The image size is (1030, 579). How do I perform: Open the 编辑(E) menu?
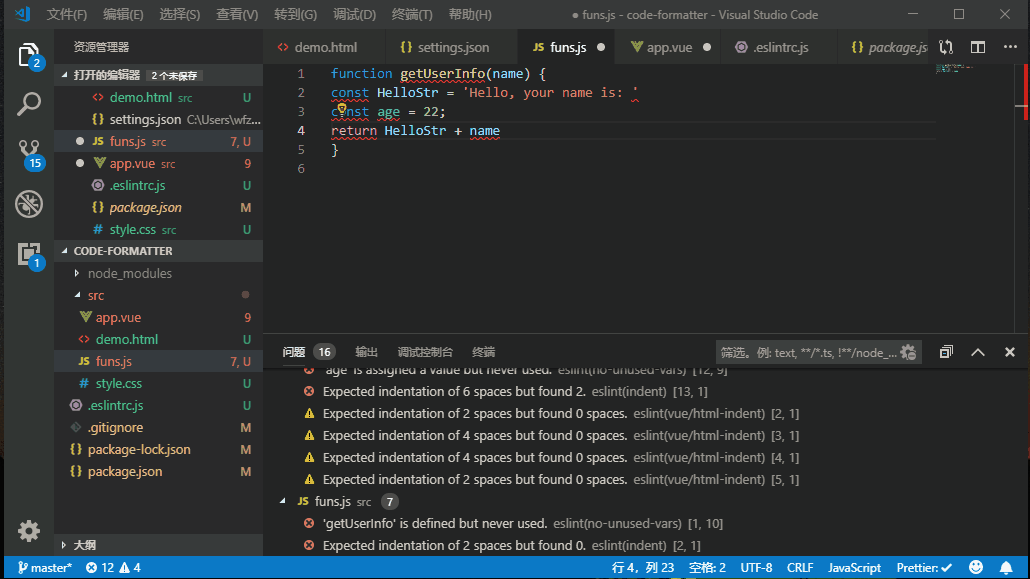pos(123,14)
